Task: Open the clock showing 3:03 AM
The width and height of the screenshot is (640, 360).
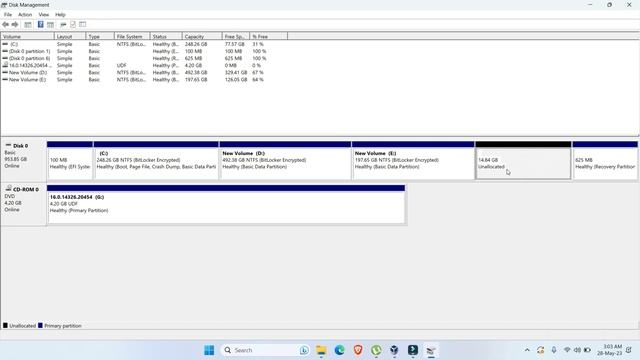Action: pos(609,350)
